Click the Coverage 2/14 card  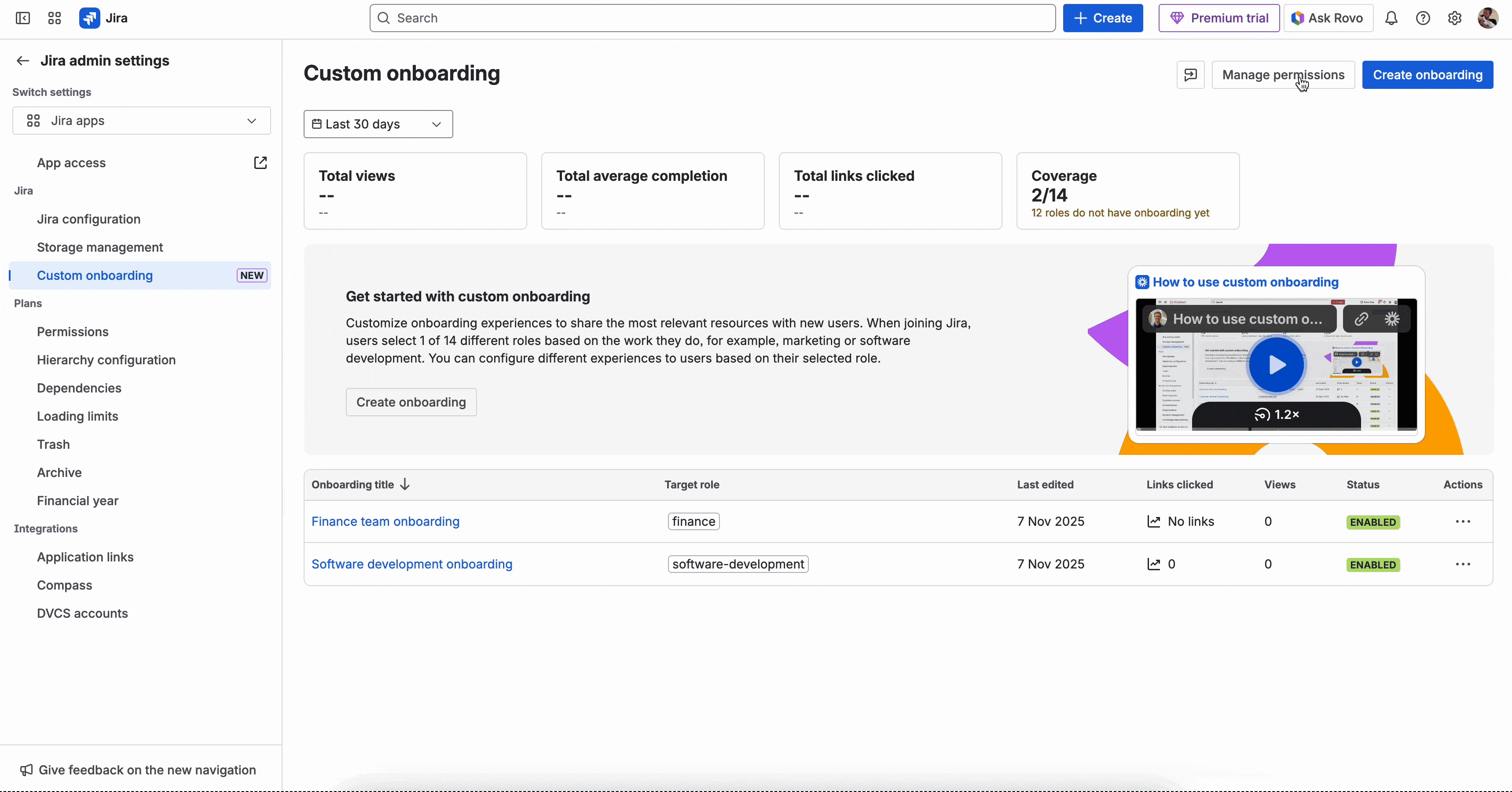1128,191
